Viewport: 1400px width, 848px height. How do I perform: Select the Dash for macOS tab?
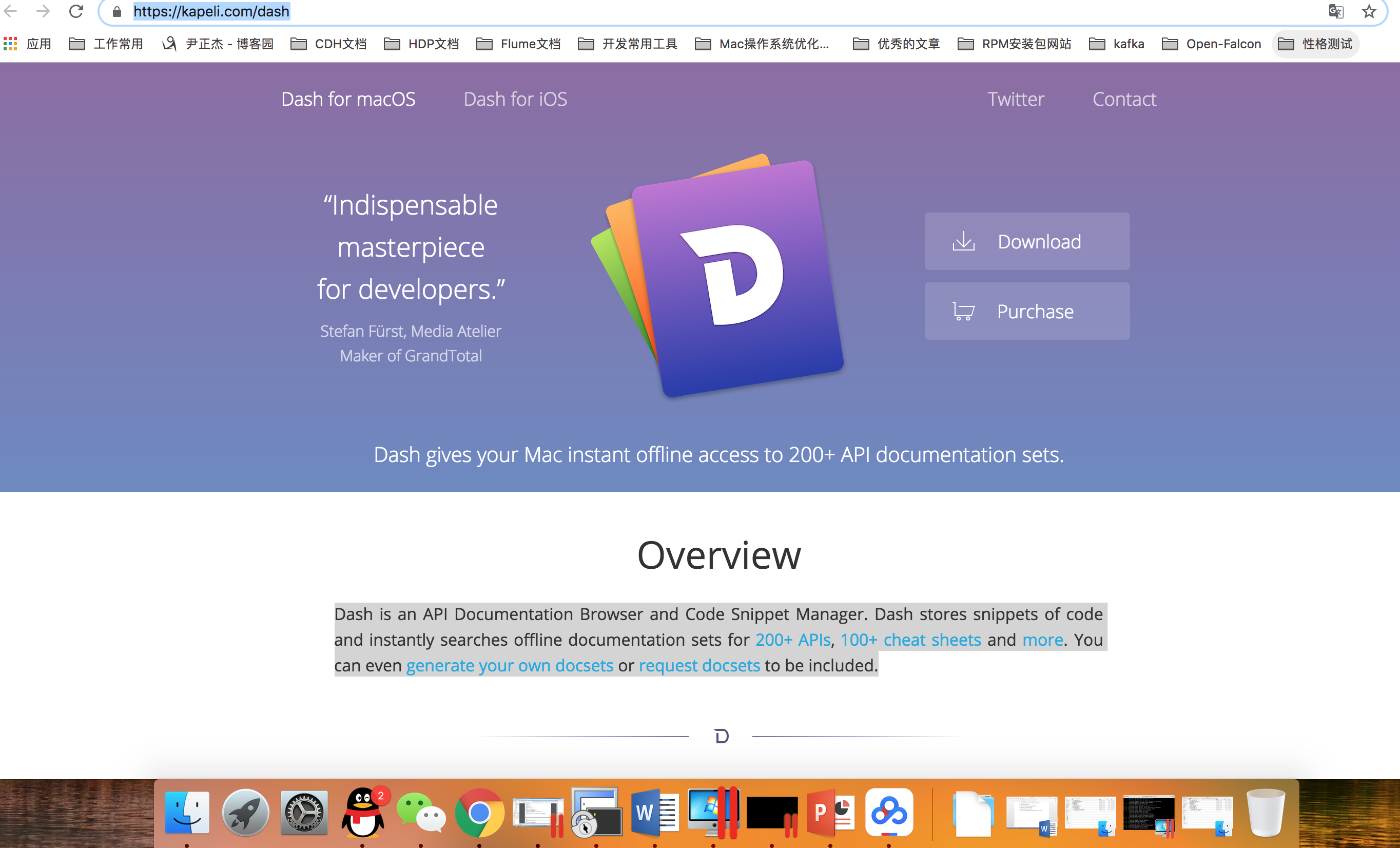point(348,99)
